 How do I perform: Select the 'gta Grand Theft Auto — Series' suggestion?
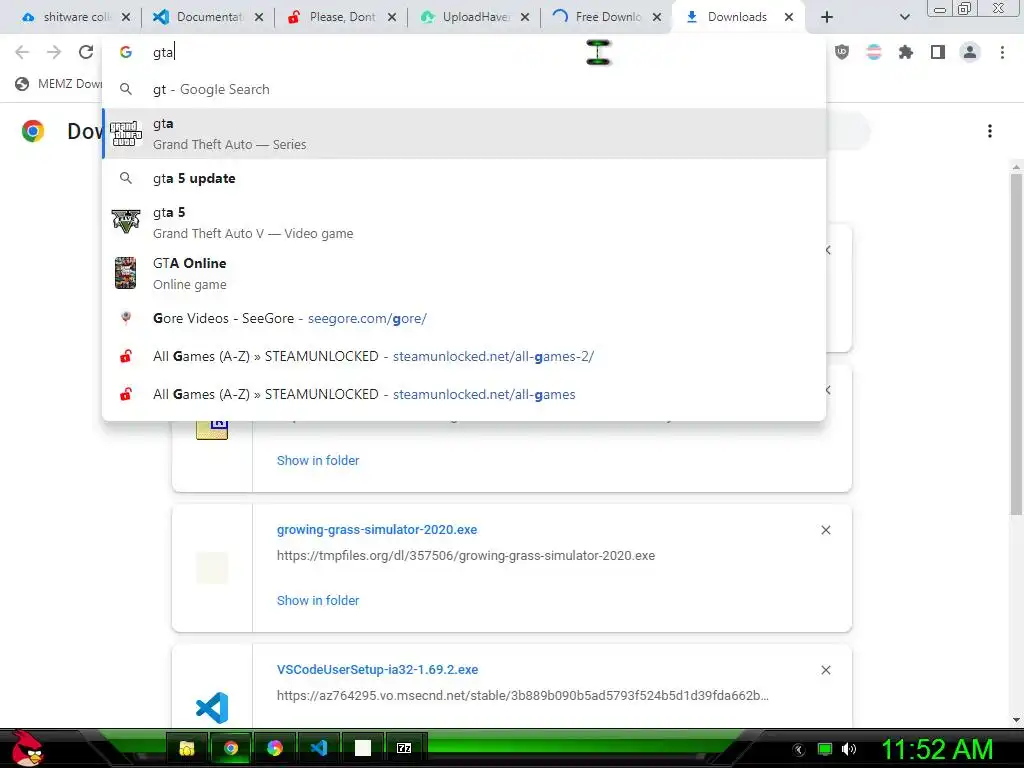tap(464, 134)
